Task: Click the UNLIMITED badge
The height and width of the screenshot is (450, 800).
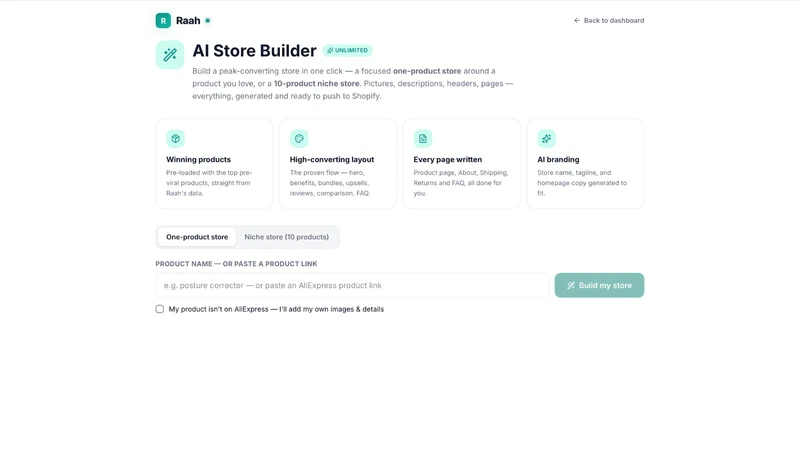Action: (347, 50)
